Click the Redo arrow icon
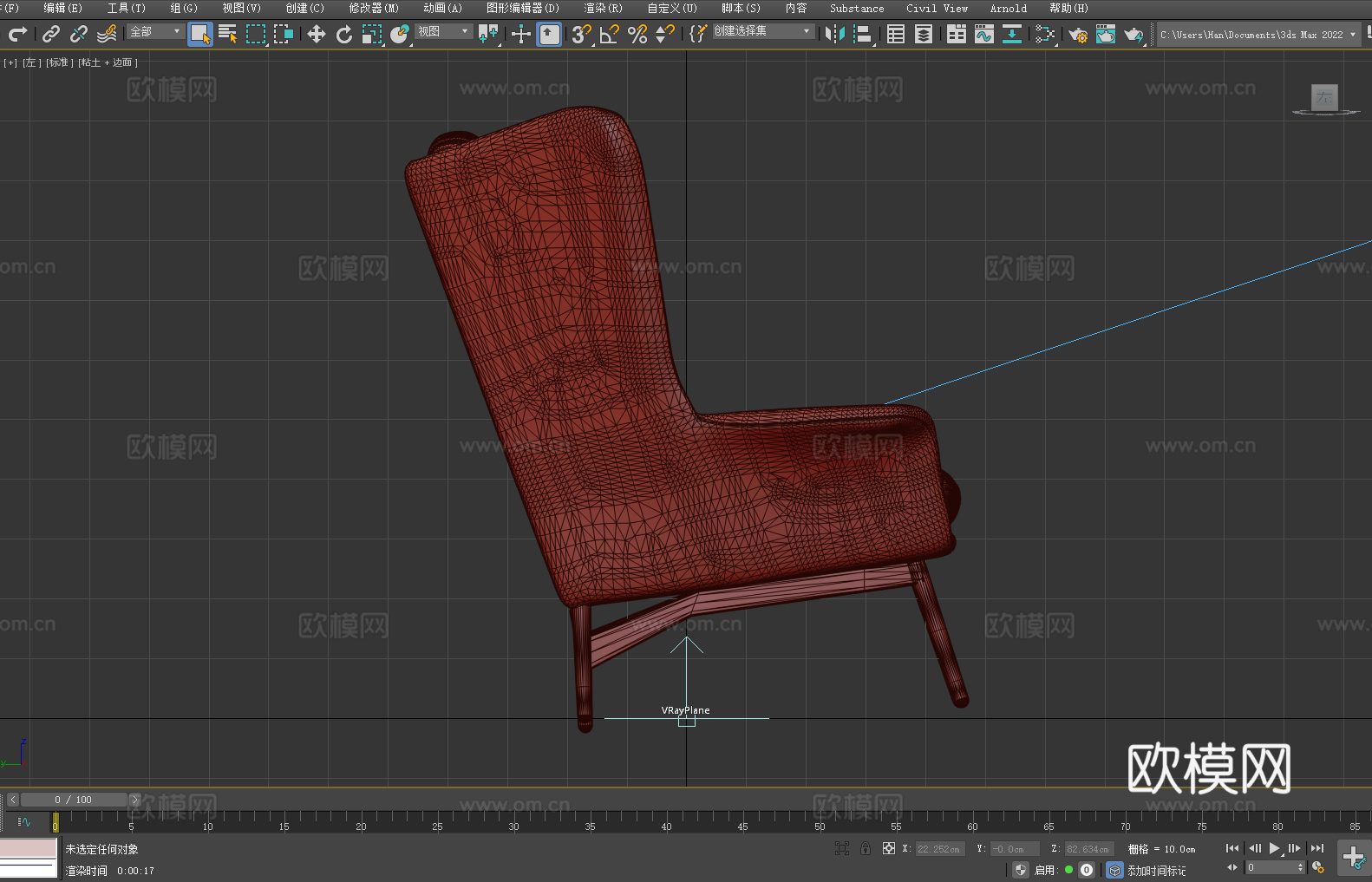1372x882 pixels. click(x=17, y=34)
